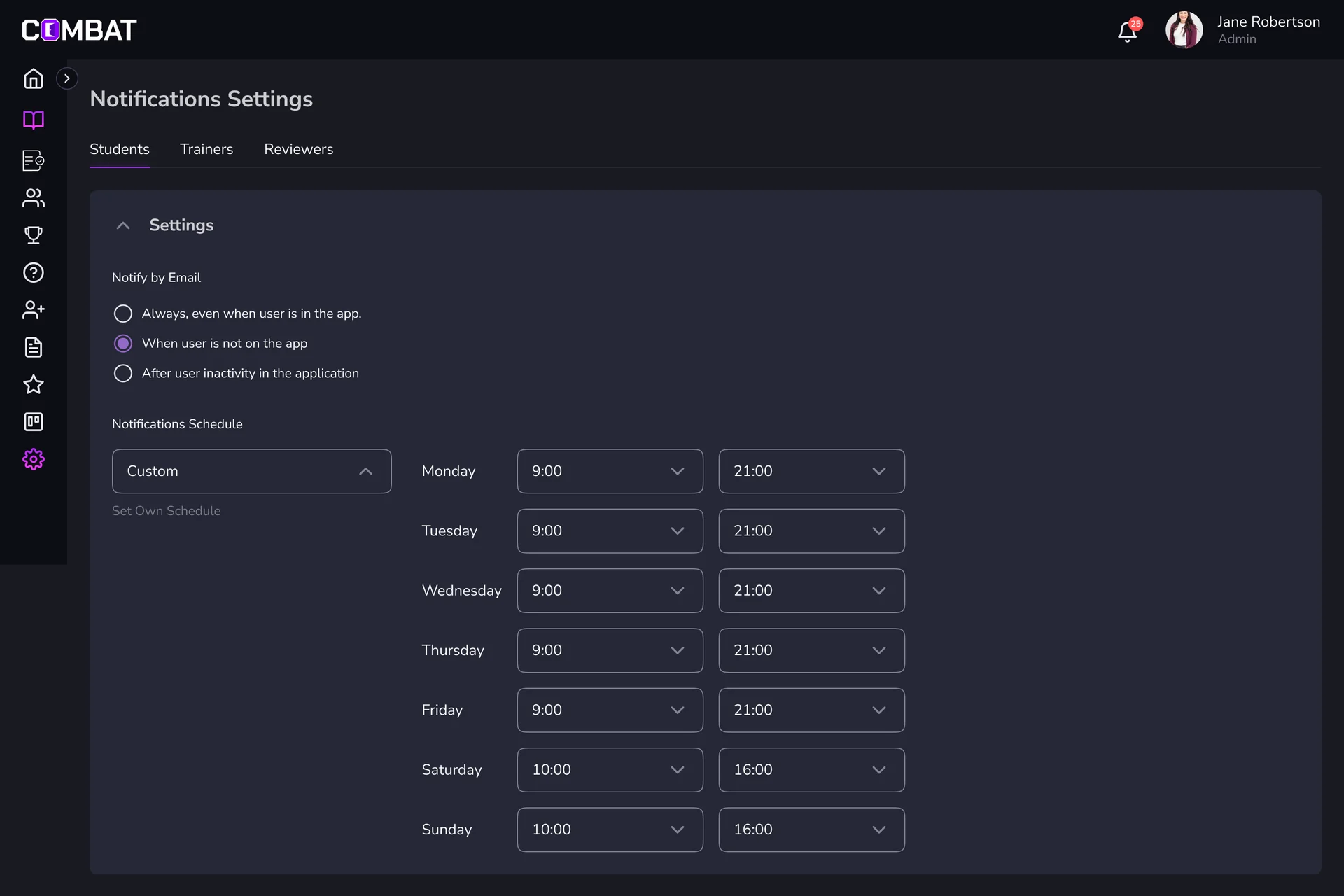Open Saturday end time dropdown
Screen dimensions: 1344x896
pos(812,770)
